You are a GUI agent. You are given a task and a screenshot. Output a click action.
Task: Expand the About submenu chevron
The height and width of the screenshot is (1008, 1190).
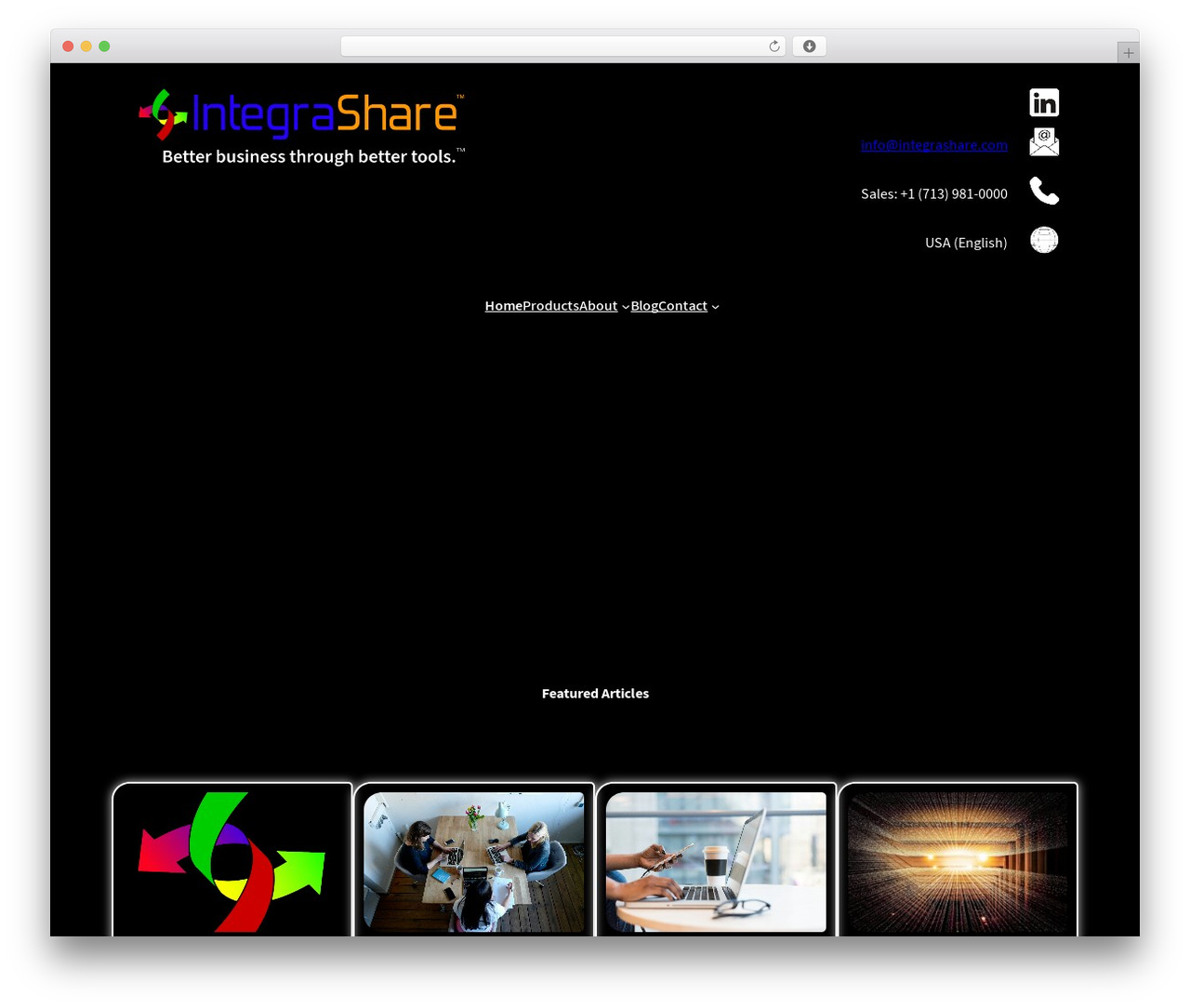coord(626,307)
